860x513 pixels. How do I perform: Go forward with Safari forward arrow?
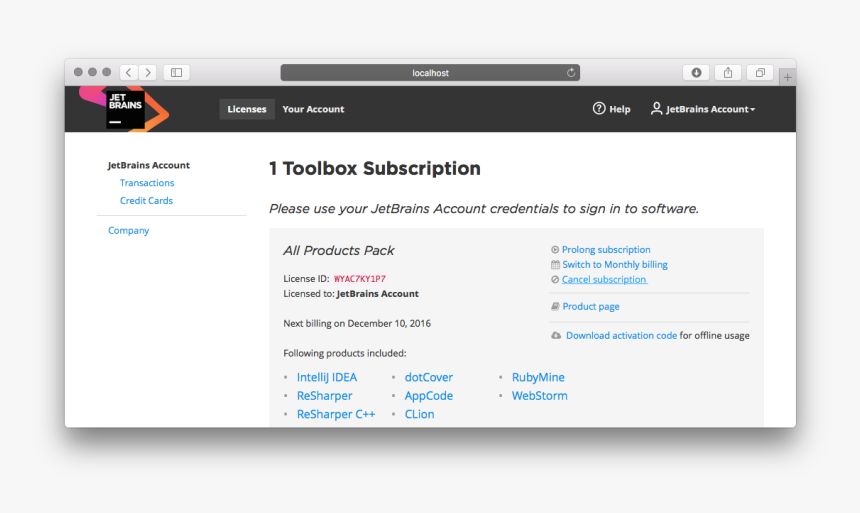(x=148, y=72)
